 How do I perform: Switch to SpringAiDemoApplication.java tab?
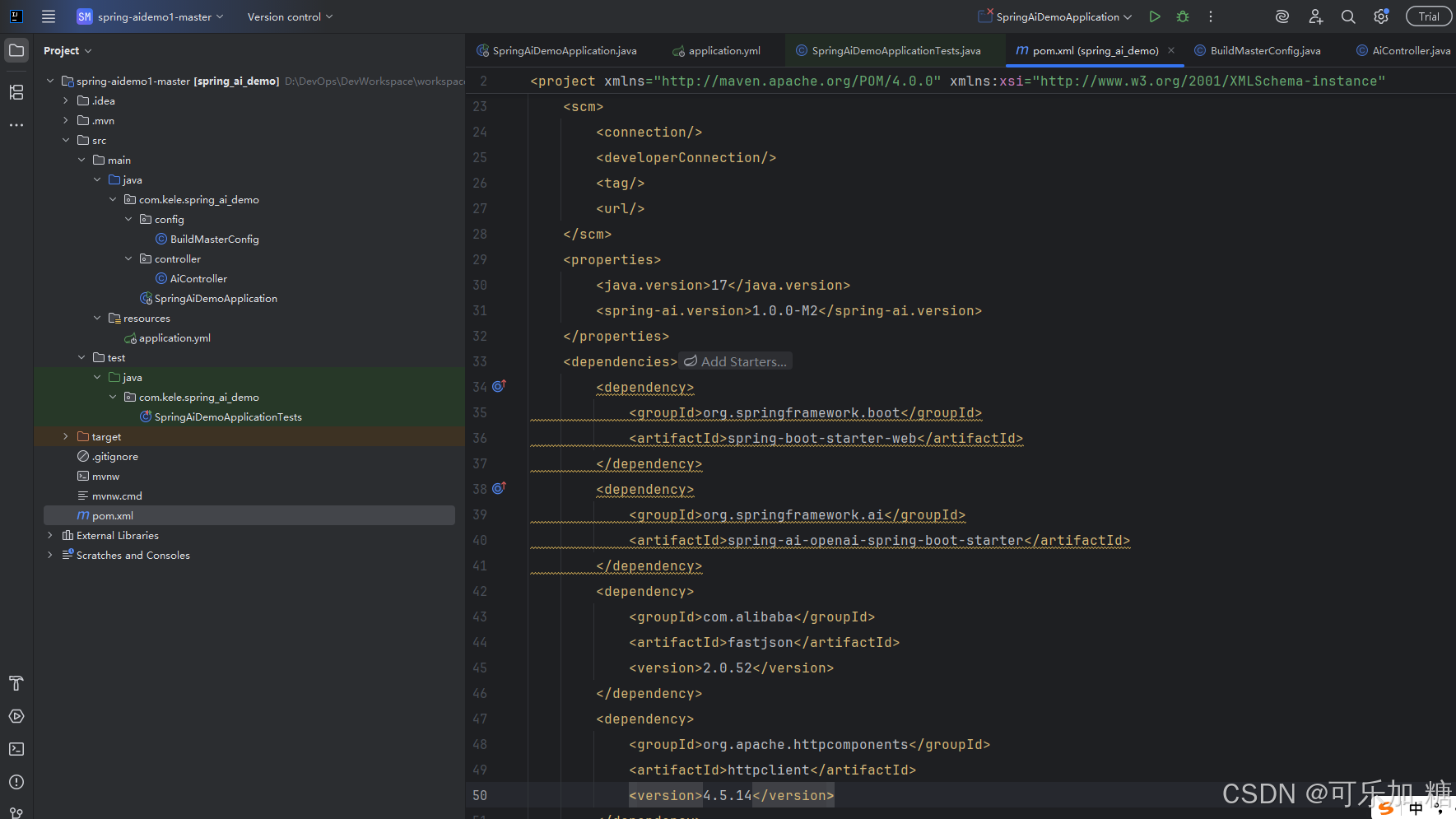(557, 50)
